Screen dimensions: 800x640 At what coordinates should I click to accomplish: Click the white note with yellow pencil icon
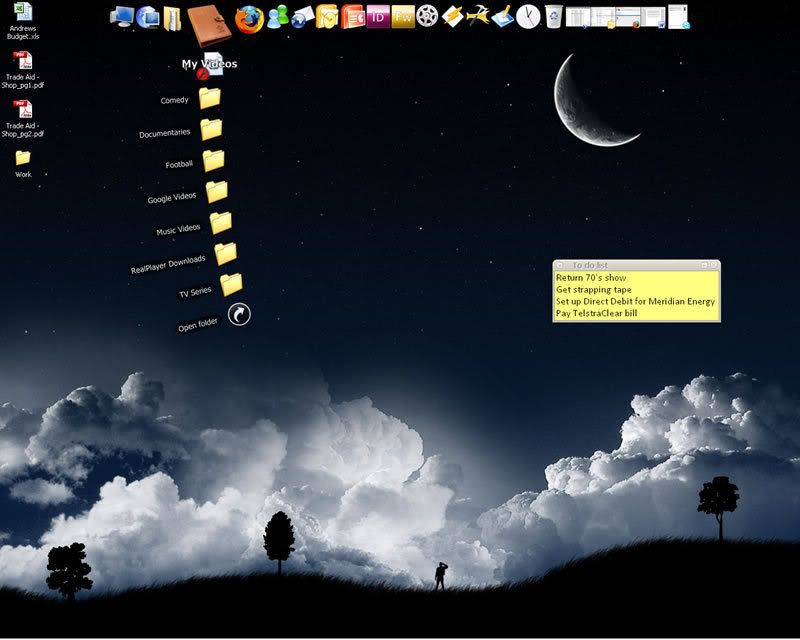tap(453, 16)
